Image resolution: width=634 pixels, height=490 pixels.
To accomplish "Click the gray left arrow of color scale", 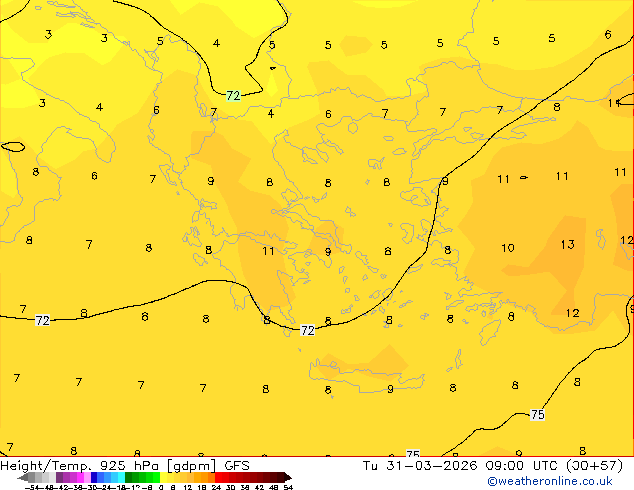I will [x=23, y=478].
